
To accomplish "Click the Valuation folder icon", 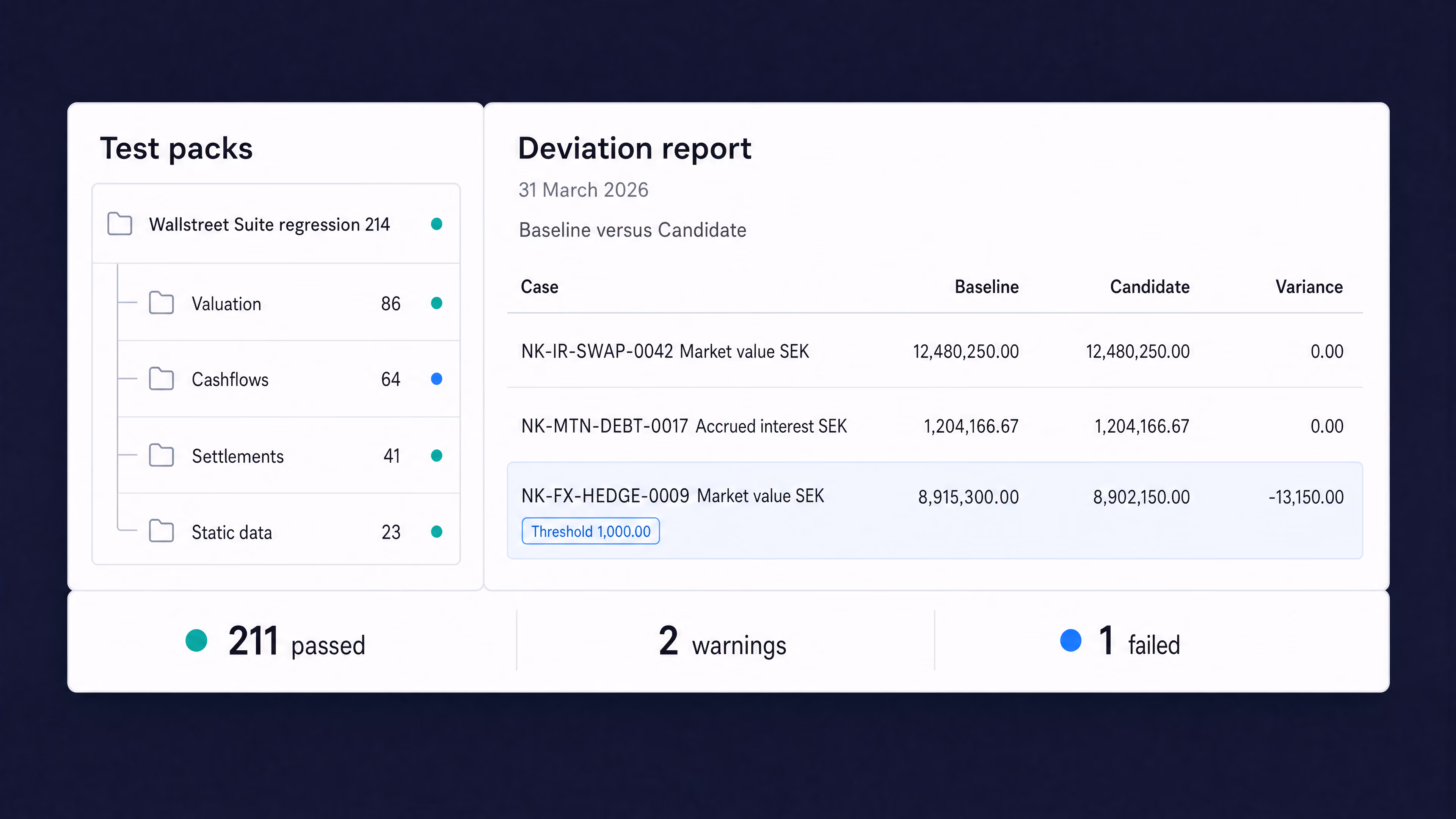I will pyautogui.click(x=161, y=303).
